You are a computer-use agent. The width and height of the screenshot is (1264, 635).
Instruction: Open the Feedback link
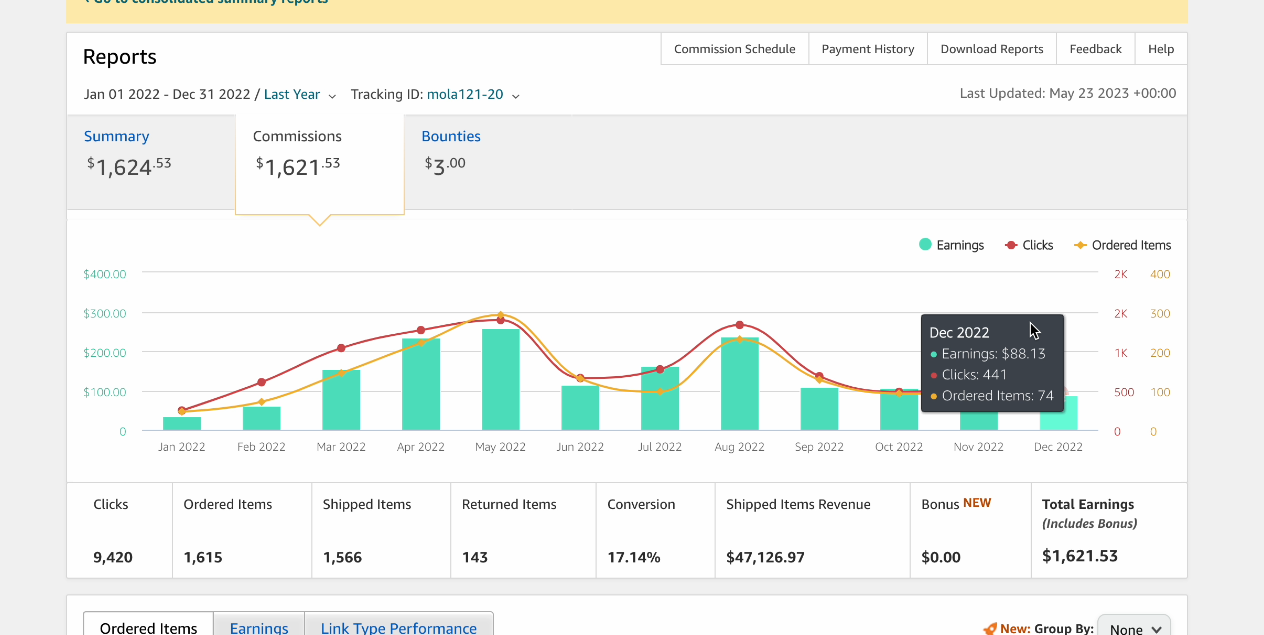point(1096,49)
